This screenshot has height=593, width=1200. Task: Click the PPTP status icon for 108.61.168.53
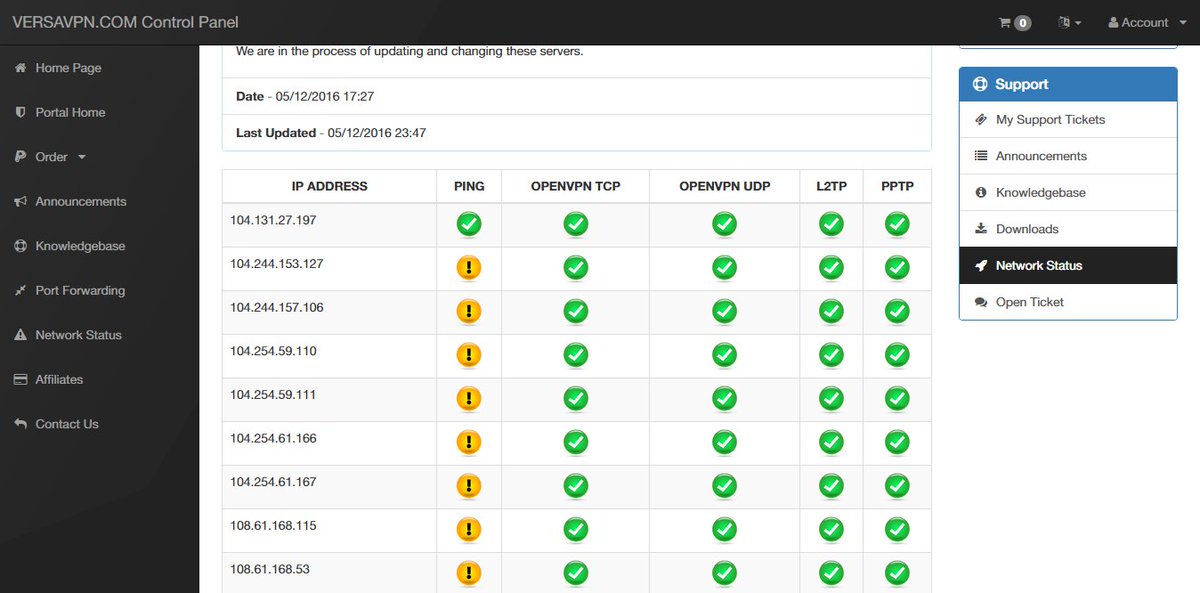click(896, 573)
